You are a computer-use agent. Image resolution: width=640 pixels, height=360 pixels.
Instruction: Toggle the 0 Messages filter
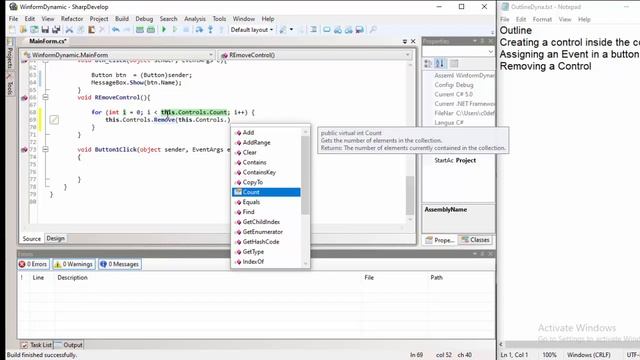point(120,264)
